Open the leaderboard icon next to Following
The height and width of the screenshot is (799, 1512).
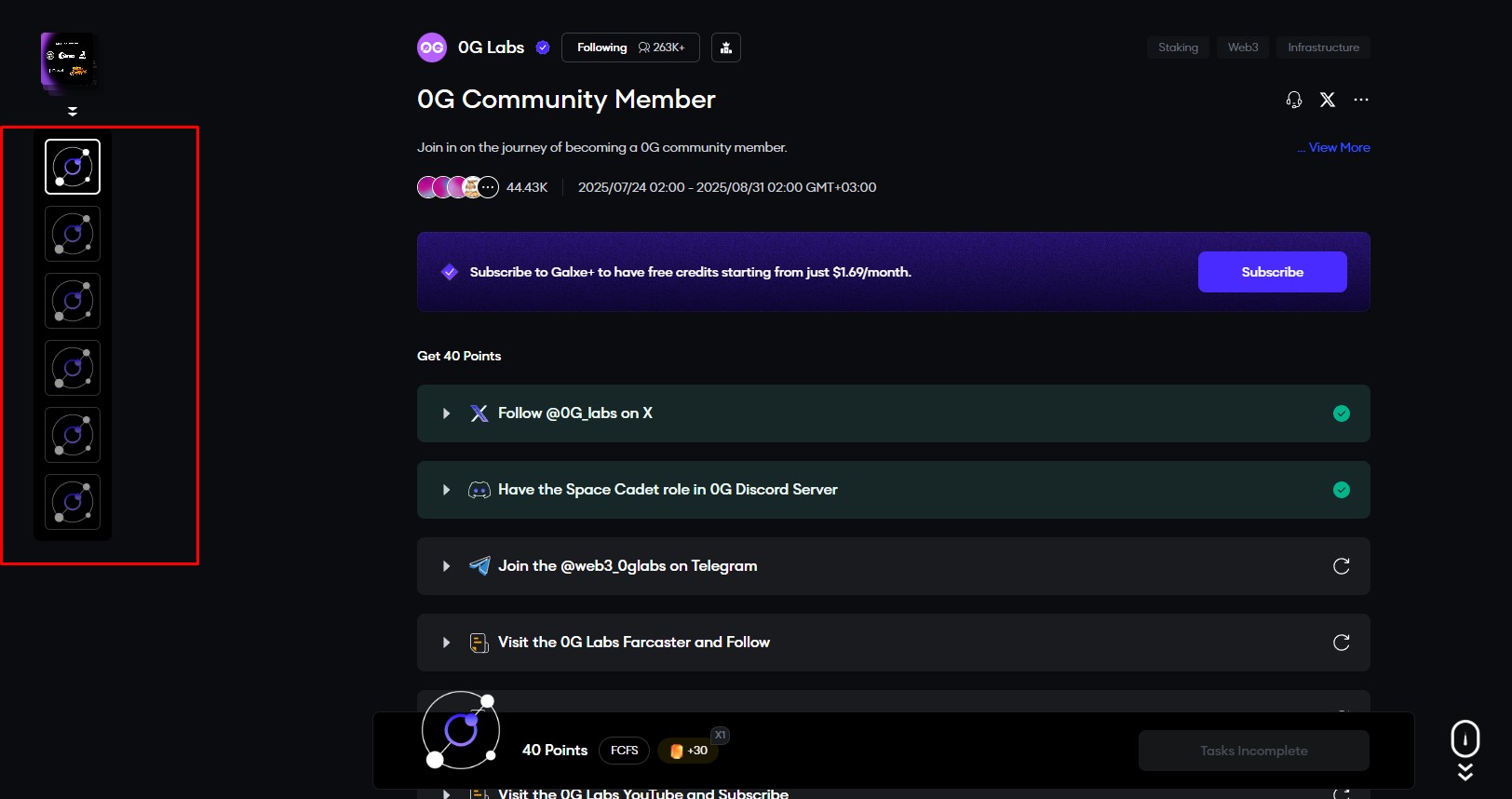pyautogui.click(x=726, y=47)
